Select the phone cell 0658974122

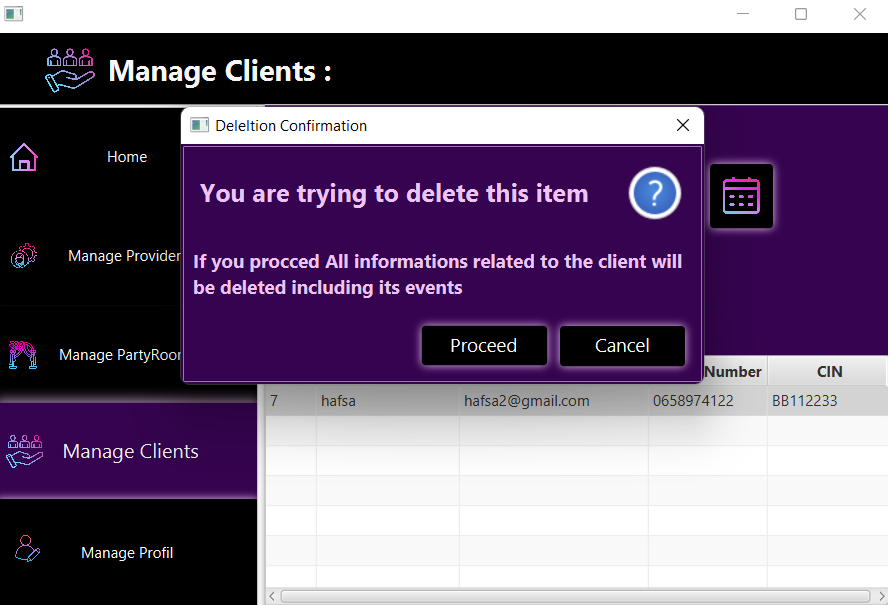[x=708, y=401]
